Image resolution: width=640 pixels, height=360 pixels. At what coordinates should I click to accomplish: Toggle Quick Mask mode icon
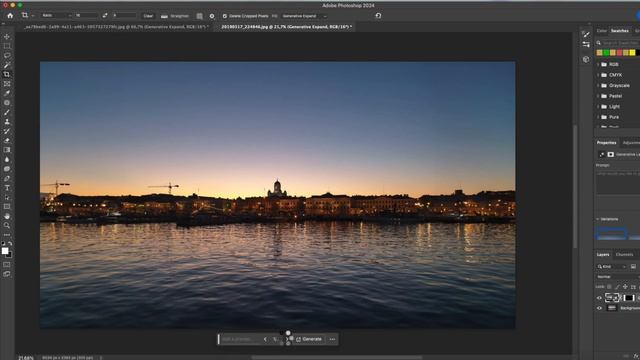(7, 264)
